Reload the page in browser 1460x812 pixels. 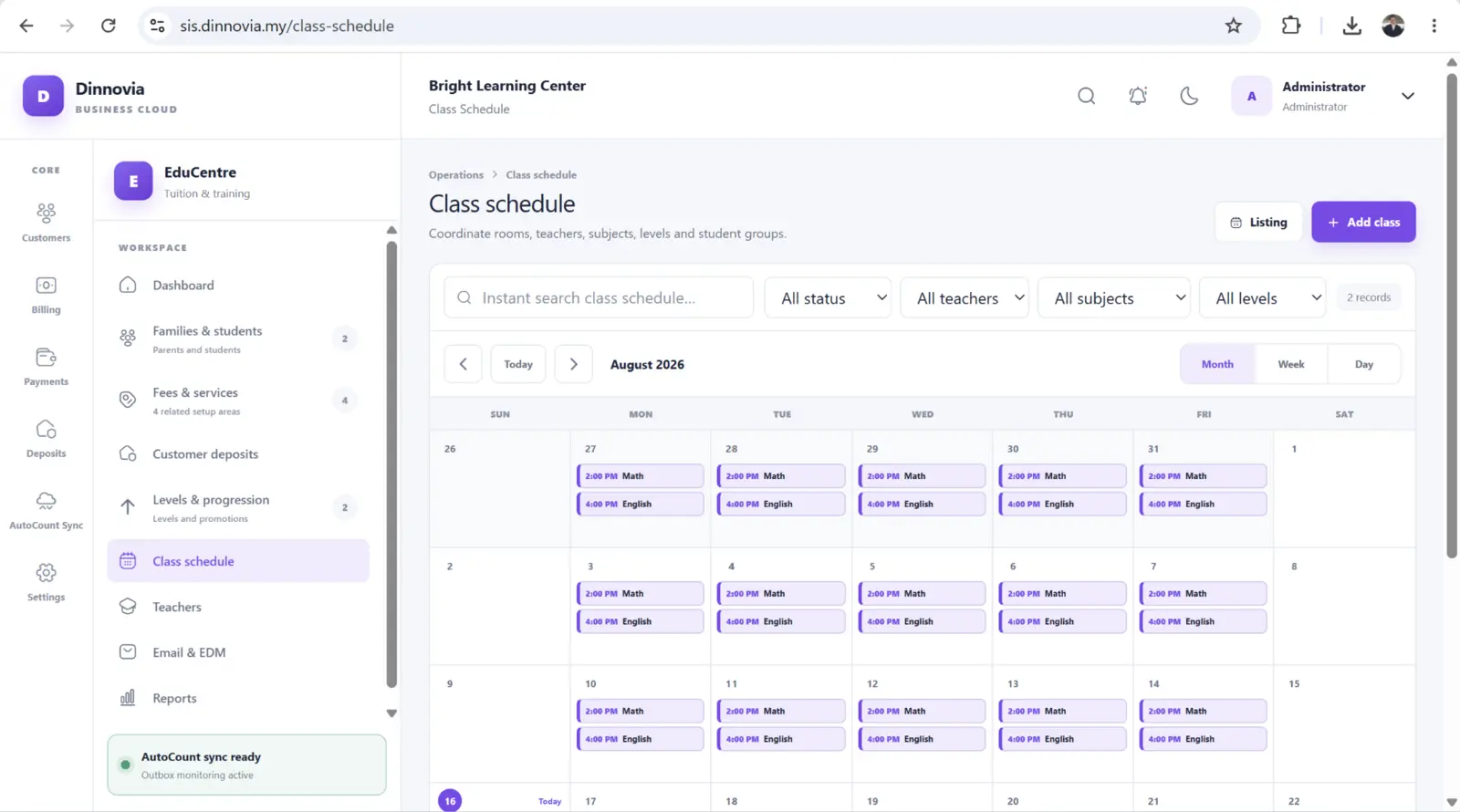point(109,26)
